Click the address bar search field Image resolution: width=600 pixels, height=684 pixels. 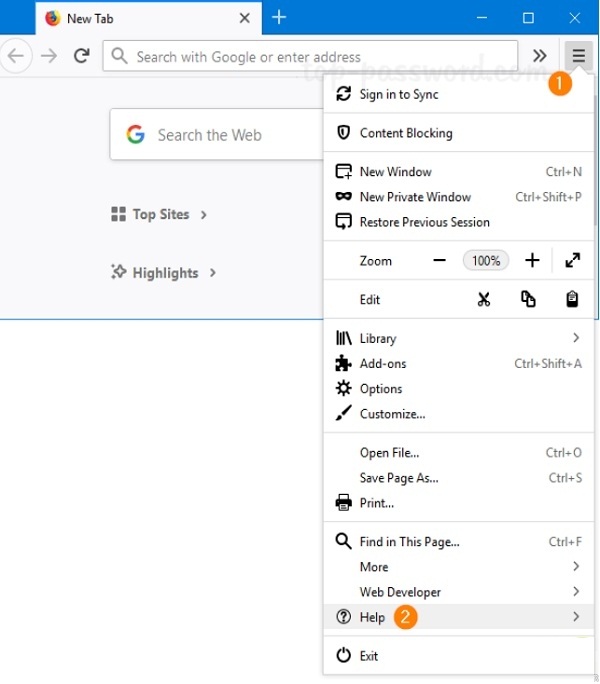(310, 57)
